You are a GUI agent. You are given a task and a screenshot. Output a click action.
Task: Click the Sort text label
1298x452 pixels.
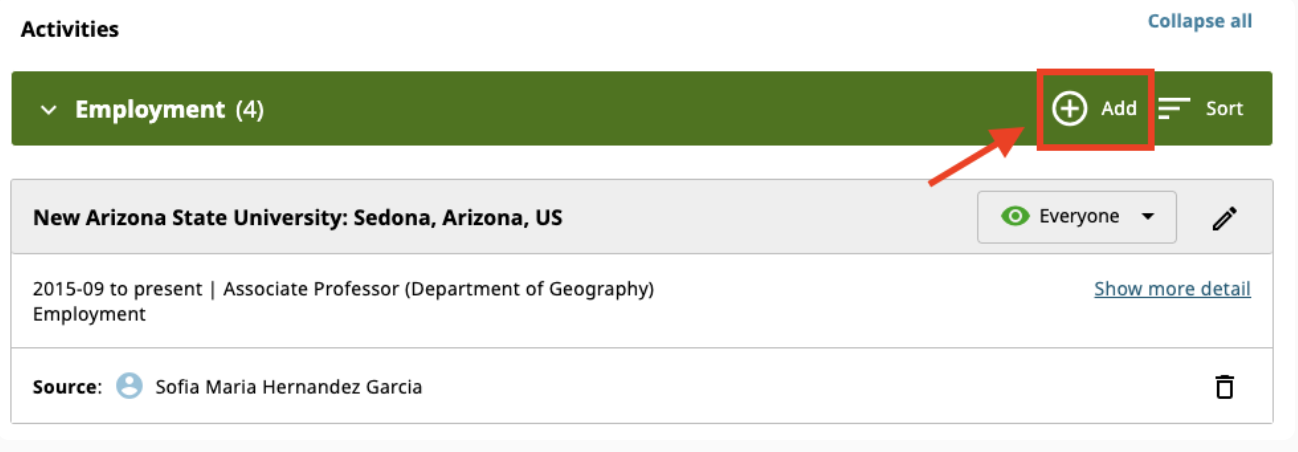click(1224, 109)
